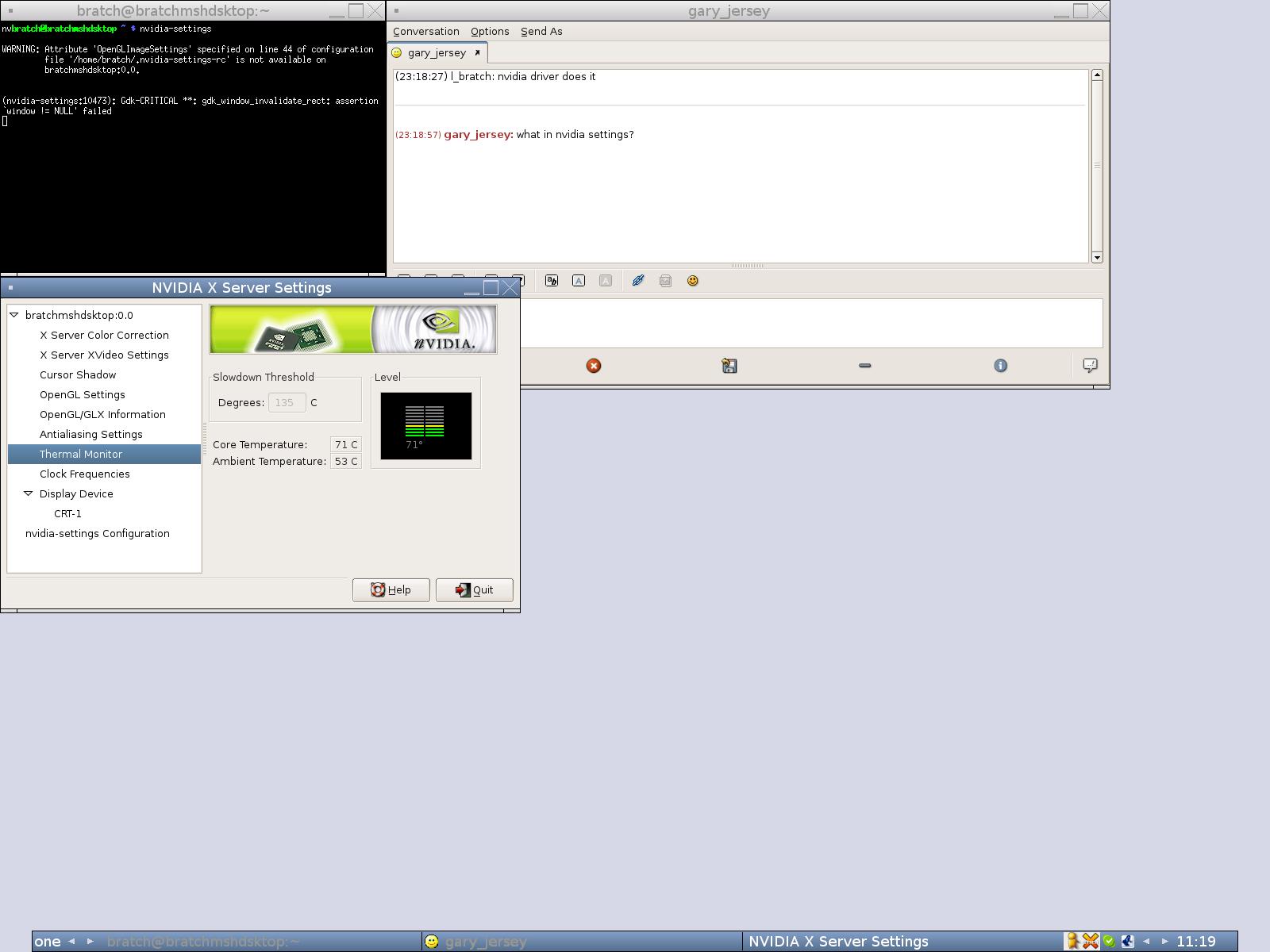Image resolution: width=1270 pixels, height=952 pixels.
Task: Click the font face 'ab' icon in chat toolbar
Action: point(552,281)
